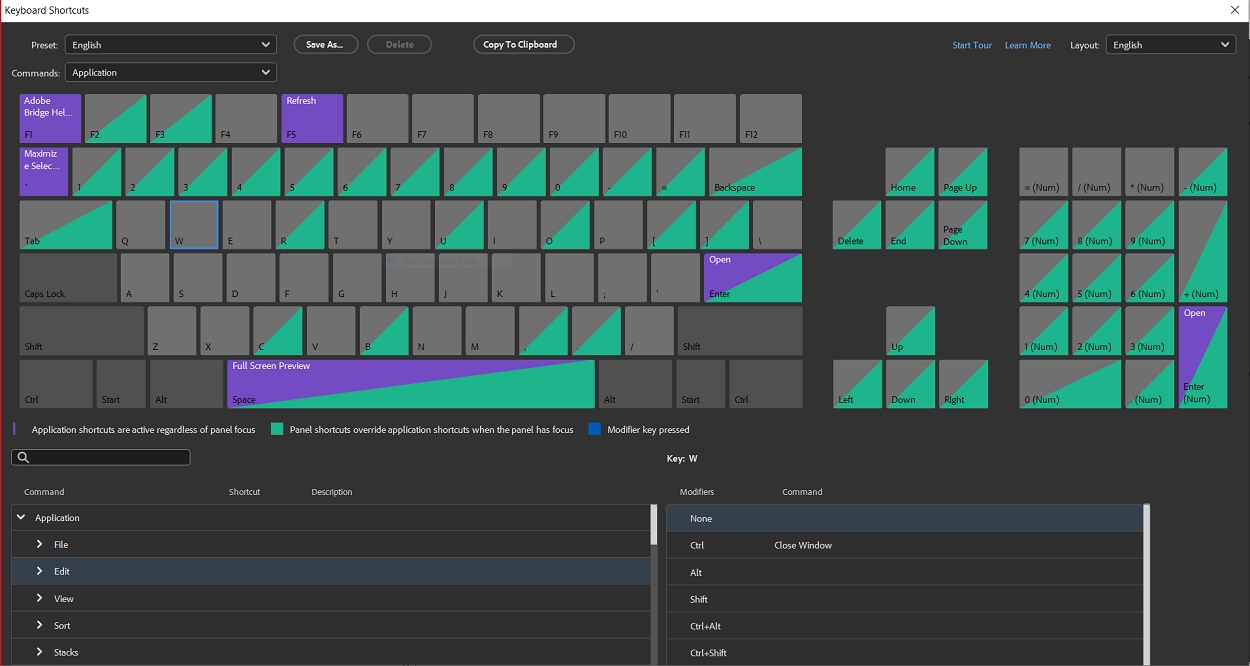Open the Layout dropdown
Image resolution: width=1250 pixels, height=666 pixels.
[1170, 44]
